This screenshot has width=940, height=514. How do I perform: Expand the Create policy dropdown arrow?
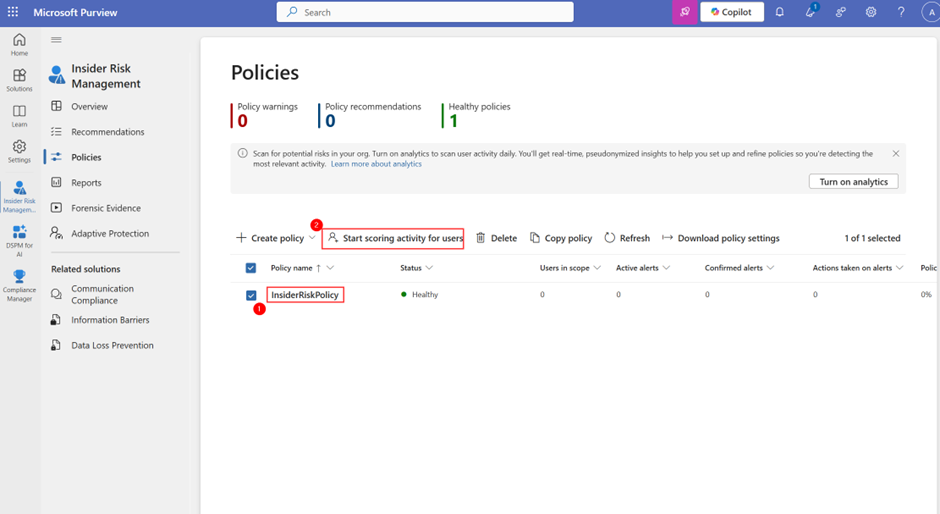312,238
